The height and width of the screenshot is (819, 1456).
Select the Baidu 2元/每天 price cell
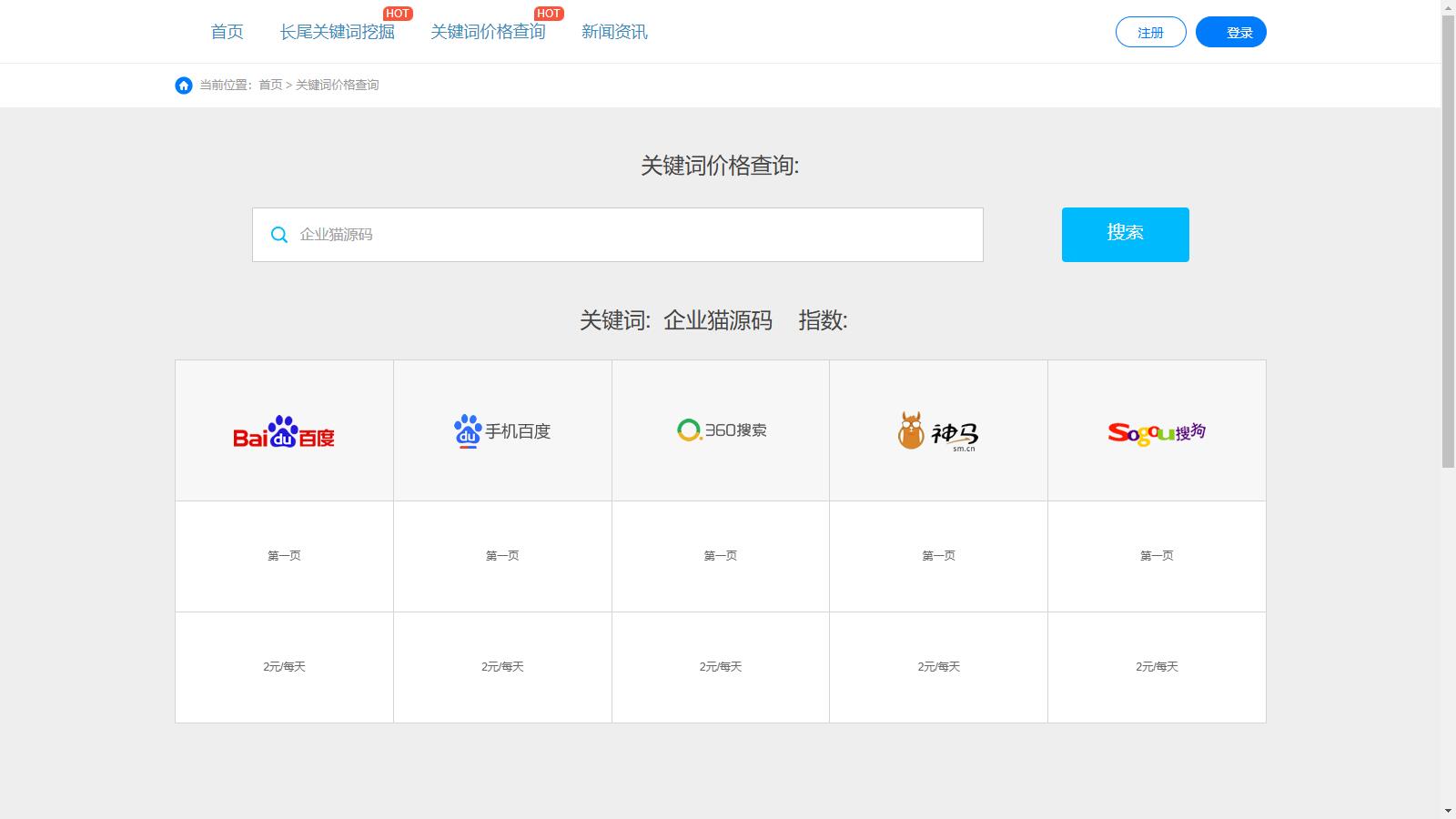[284, 667]
